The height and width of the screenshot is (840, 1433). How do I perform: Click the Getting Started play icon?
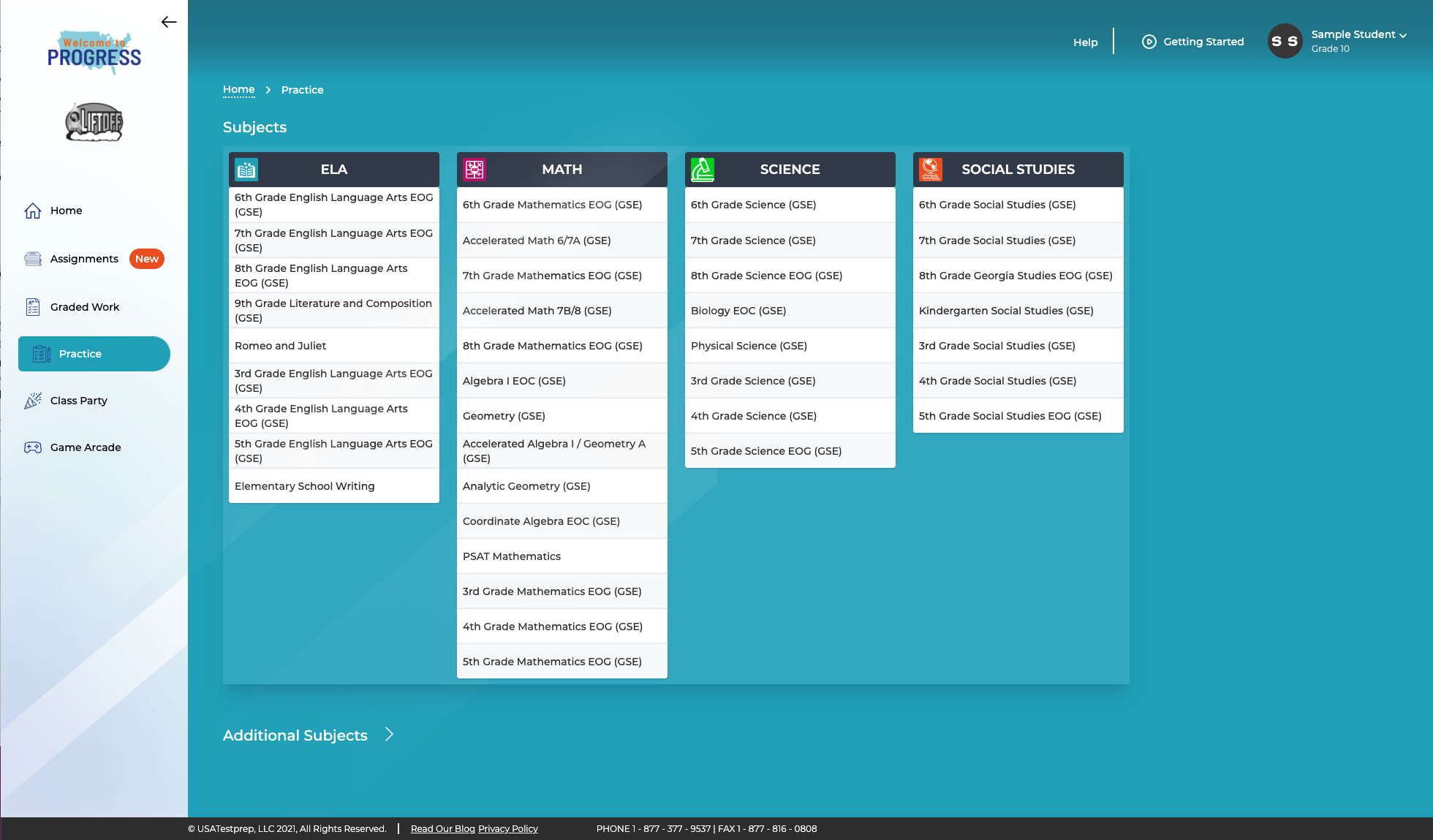(x=1149, y=42)
